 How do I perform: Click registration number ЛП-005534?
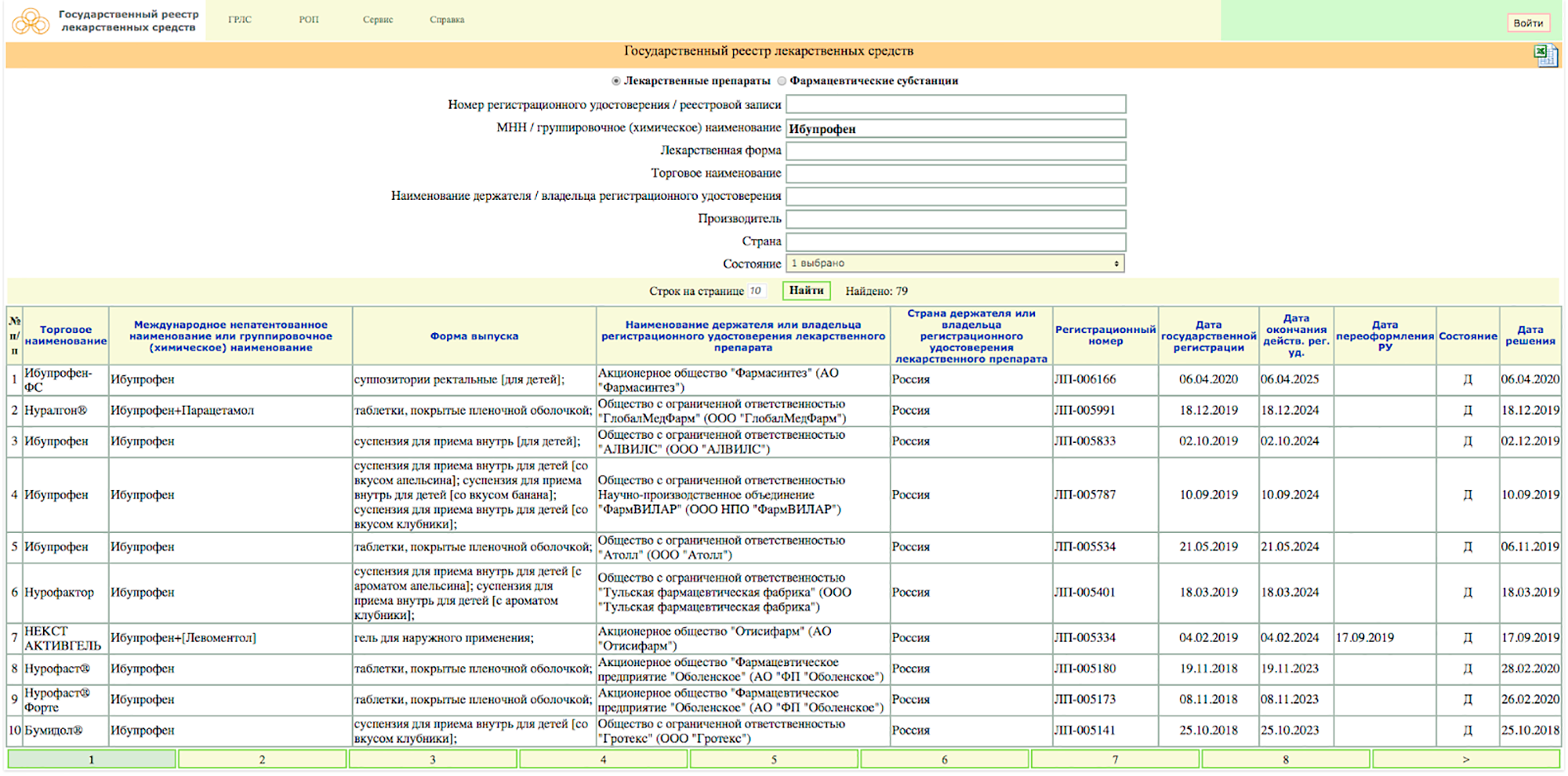(x=1085, y=546)
